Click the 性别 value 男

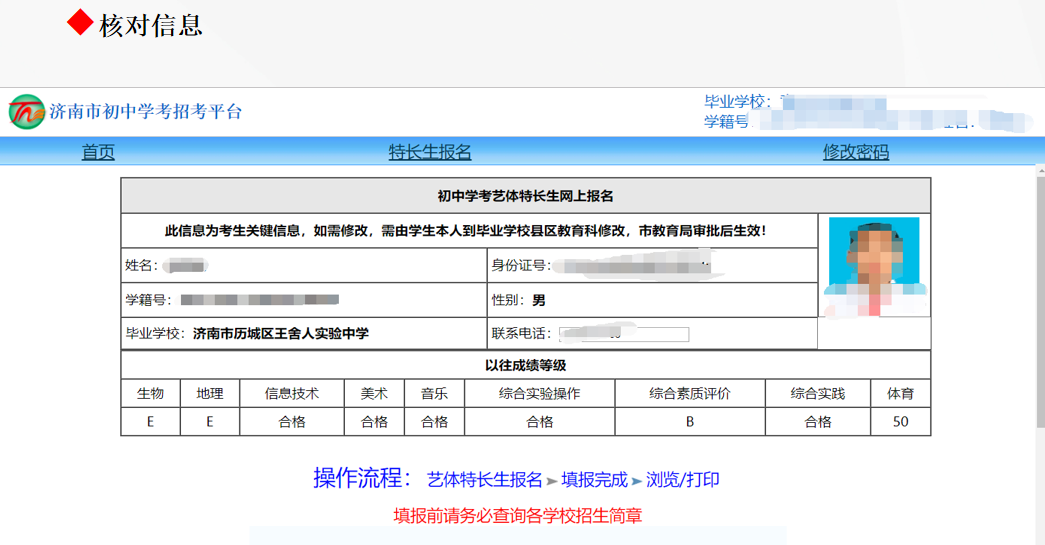click(x=538, y=300)
